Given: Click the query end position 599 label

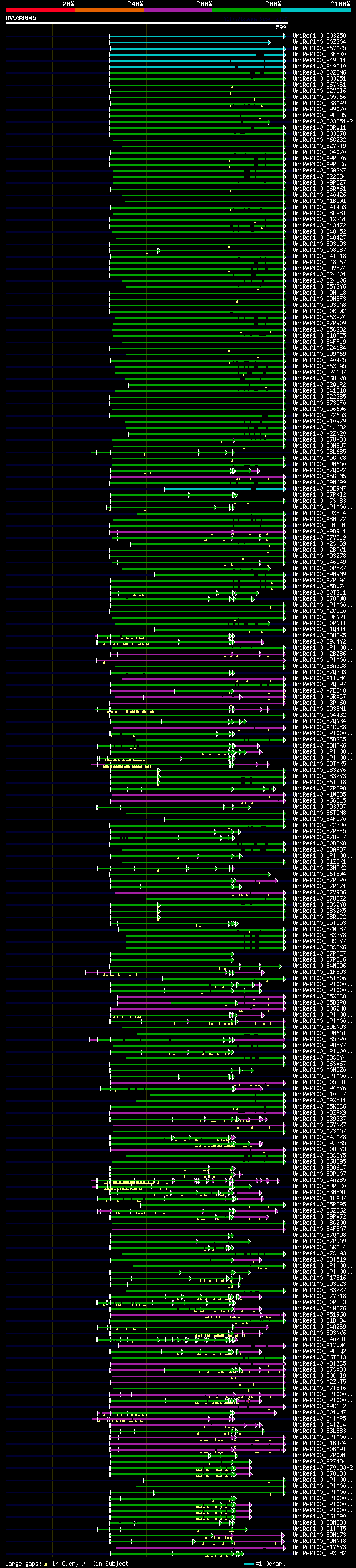Looking at the screenshot, I should click(281, 27).
